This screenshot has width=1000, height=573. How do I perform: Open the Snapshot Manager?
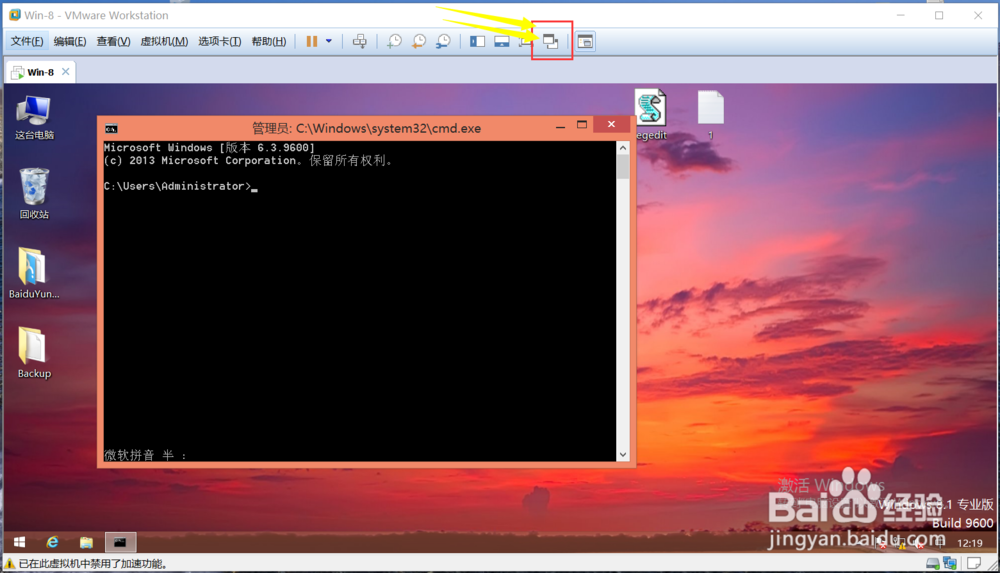(x=443, y=41)
